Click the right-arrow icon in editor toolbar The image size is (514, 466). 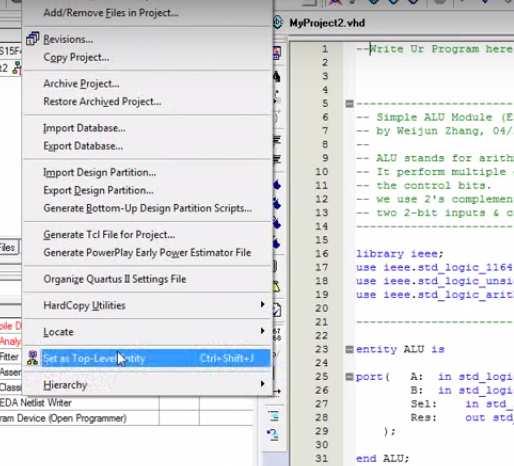[x=277, y=391]
